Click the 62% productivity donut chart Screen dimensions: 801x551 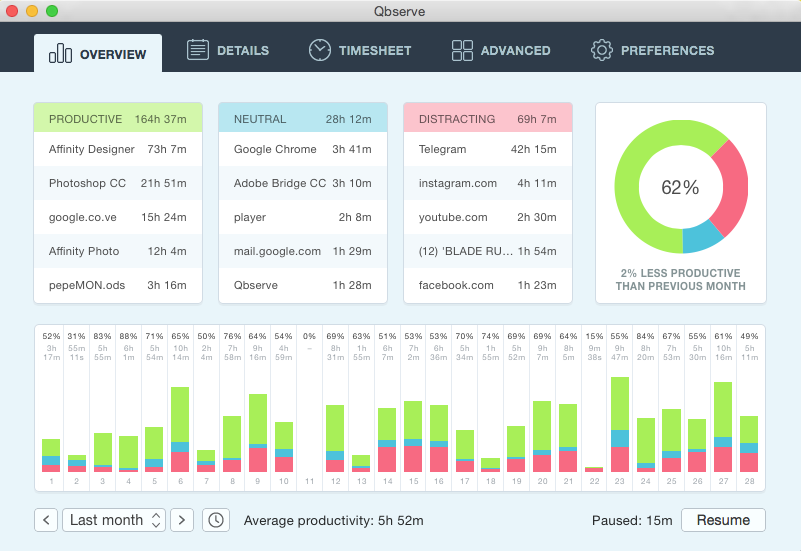click(681, 187)
